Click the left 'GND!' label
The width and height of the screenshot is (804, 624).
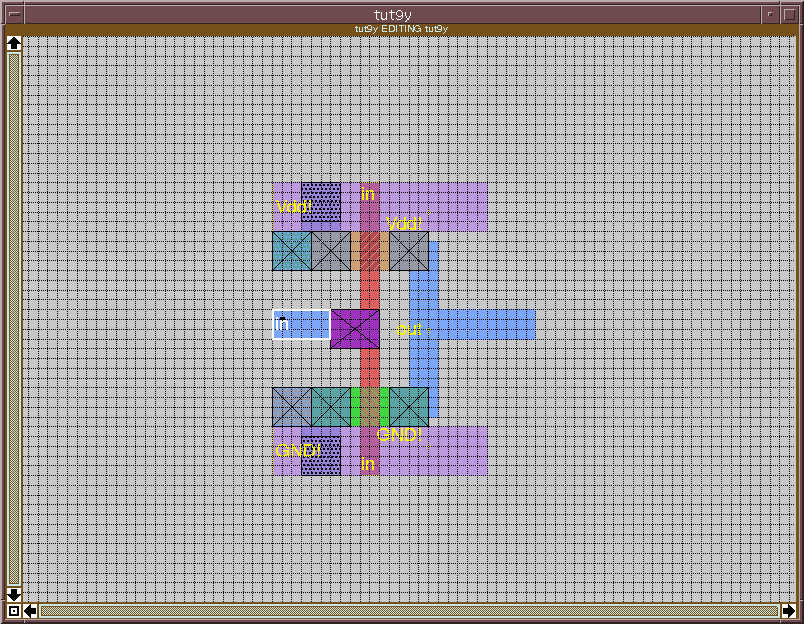click(298, 451)
